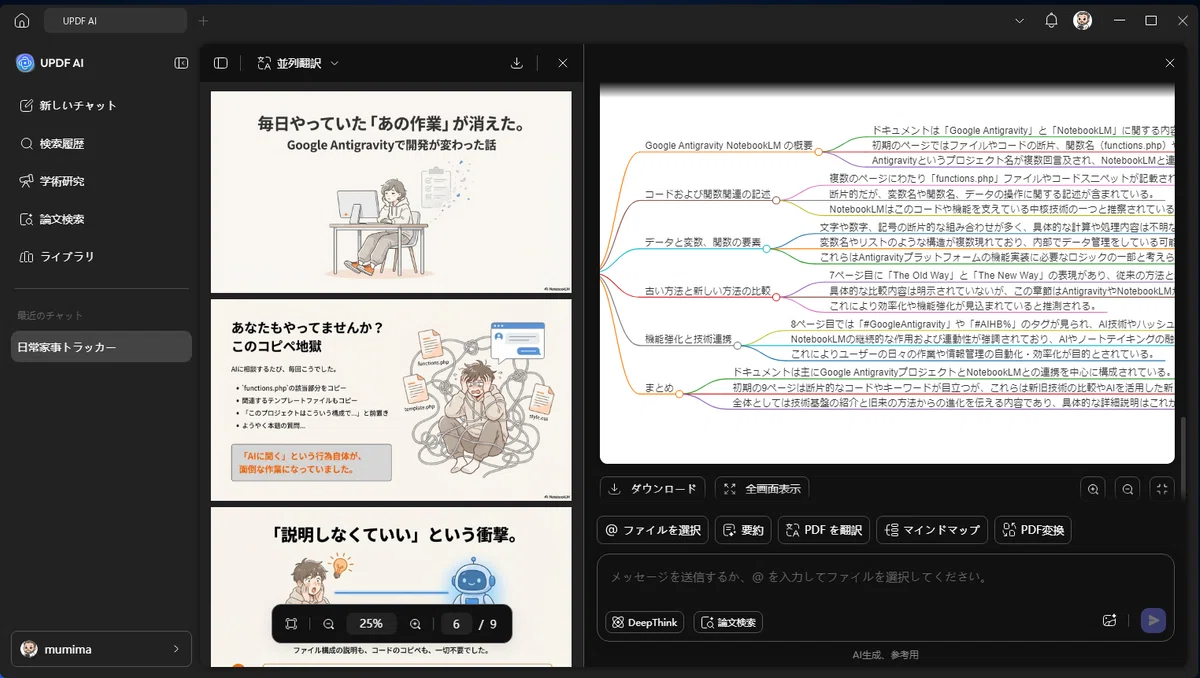Open a new tab with plus button
1200x678 pixels.
(x=203, y=20)
